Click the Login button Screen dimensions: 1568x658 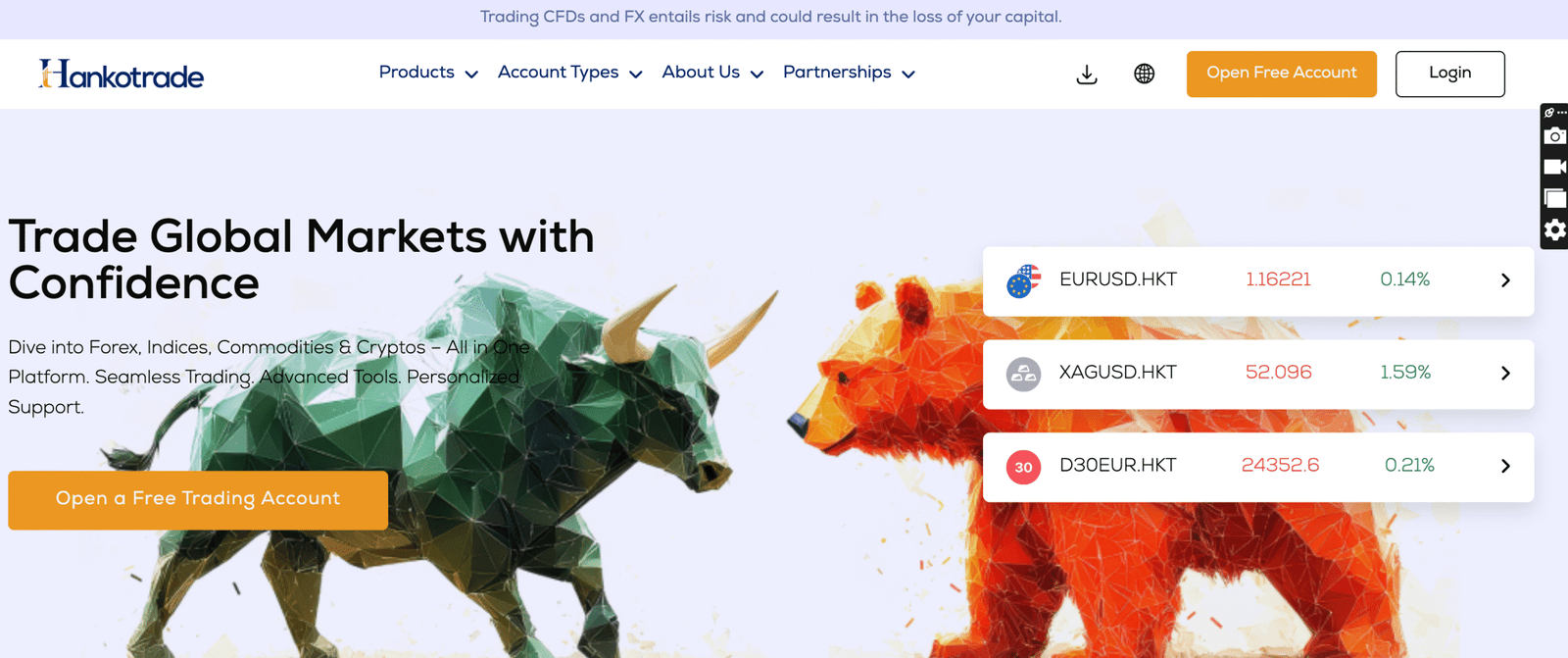click(1449, 74)
